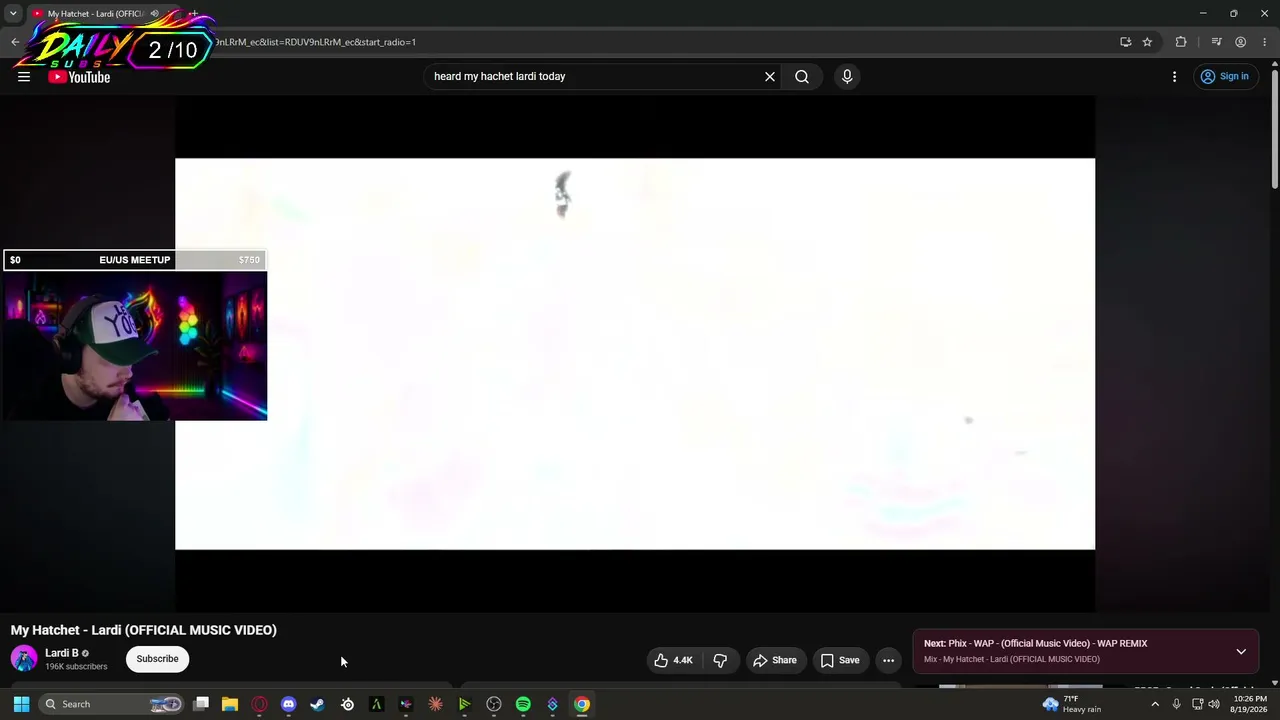1280x720 pixels.
Task: Expand the Next up mix playlist panel
Action: tap(1241, 651)
